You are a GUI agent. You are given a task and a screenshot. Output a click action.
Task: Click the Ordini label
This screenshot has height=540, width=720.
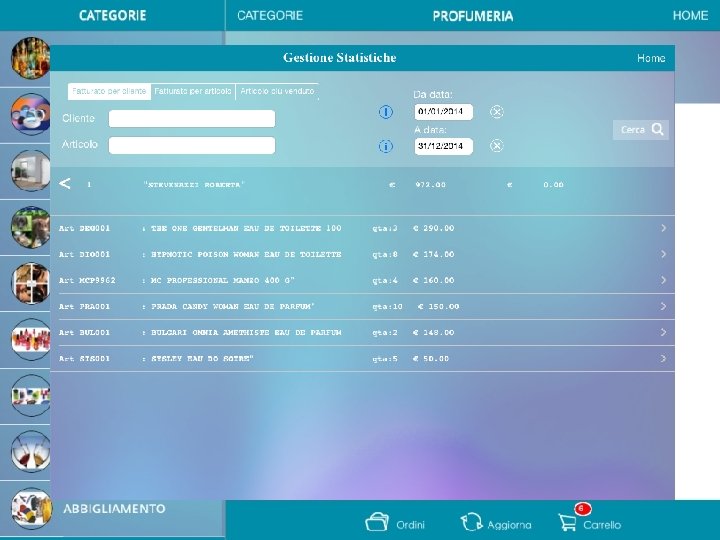411,525
